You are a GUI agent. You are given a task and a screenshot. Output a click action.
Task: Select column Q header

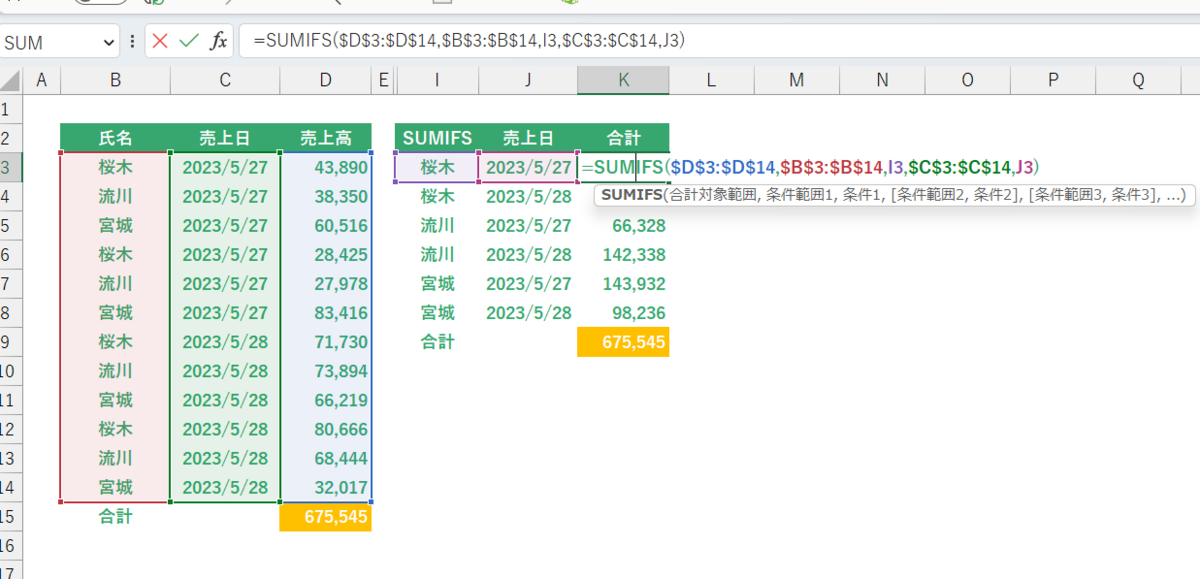[1139, 80]
